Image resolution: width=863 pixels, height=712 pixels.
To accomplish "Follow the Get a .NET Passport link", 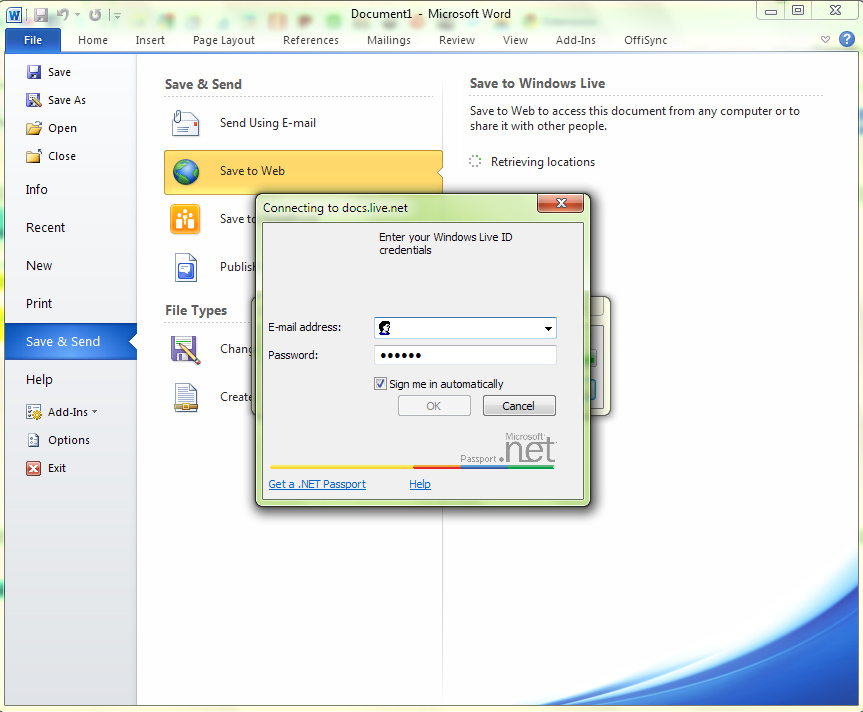I will 317,484.
